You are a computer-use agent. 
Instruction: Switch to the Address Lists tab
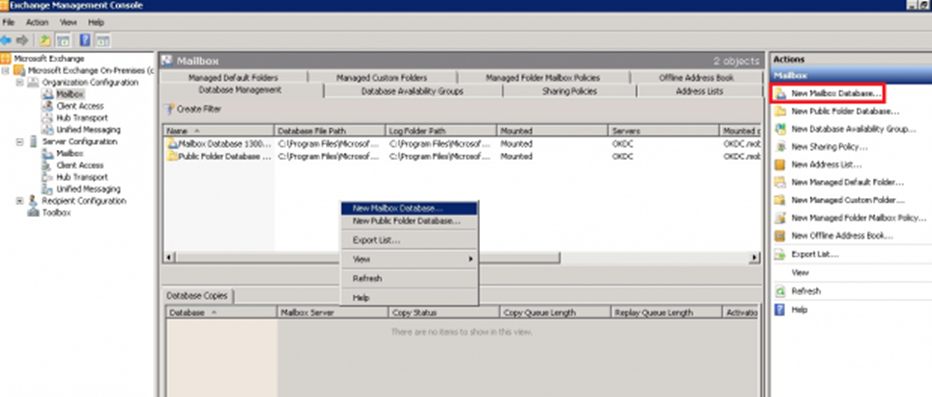click(700, 91)
